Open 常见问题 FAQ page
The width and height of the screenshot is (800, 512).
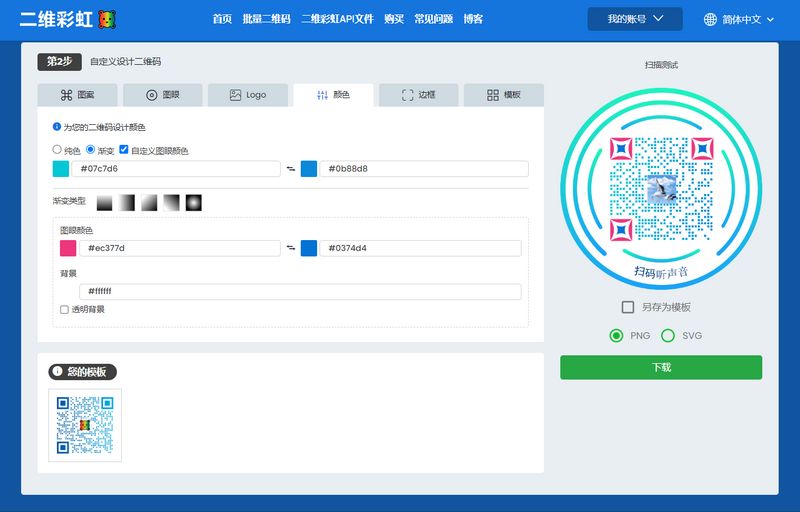point(434,19)
